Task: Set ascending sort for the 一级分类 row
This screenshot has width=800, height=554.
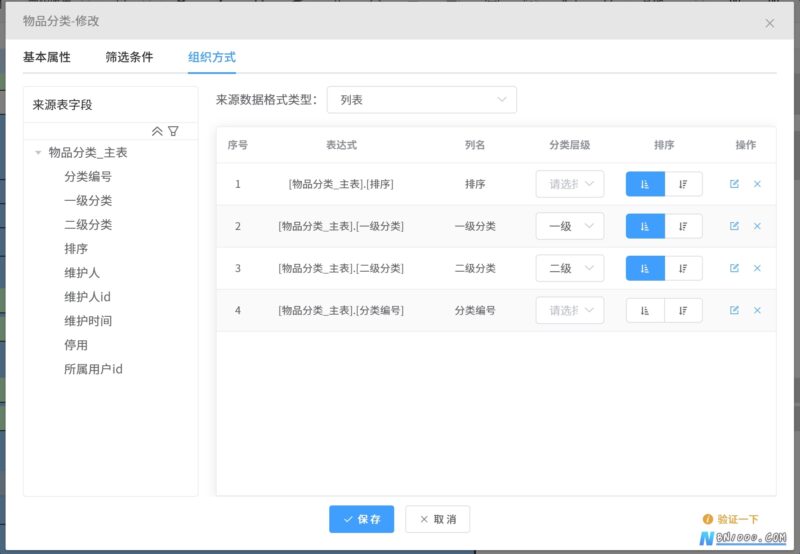Action: (x=645, y=226)
